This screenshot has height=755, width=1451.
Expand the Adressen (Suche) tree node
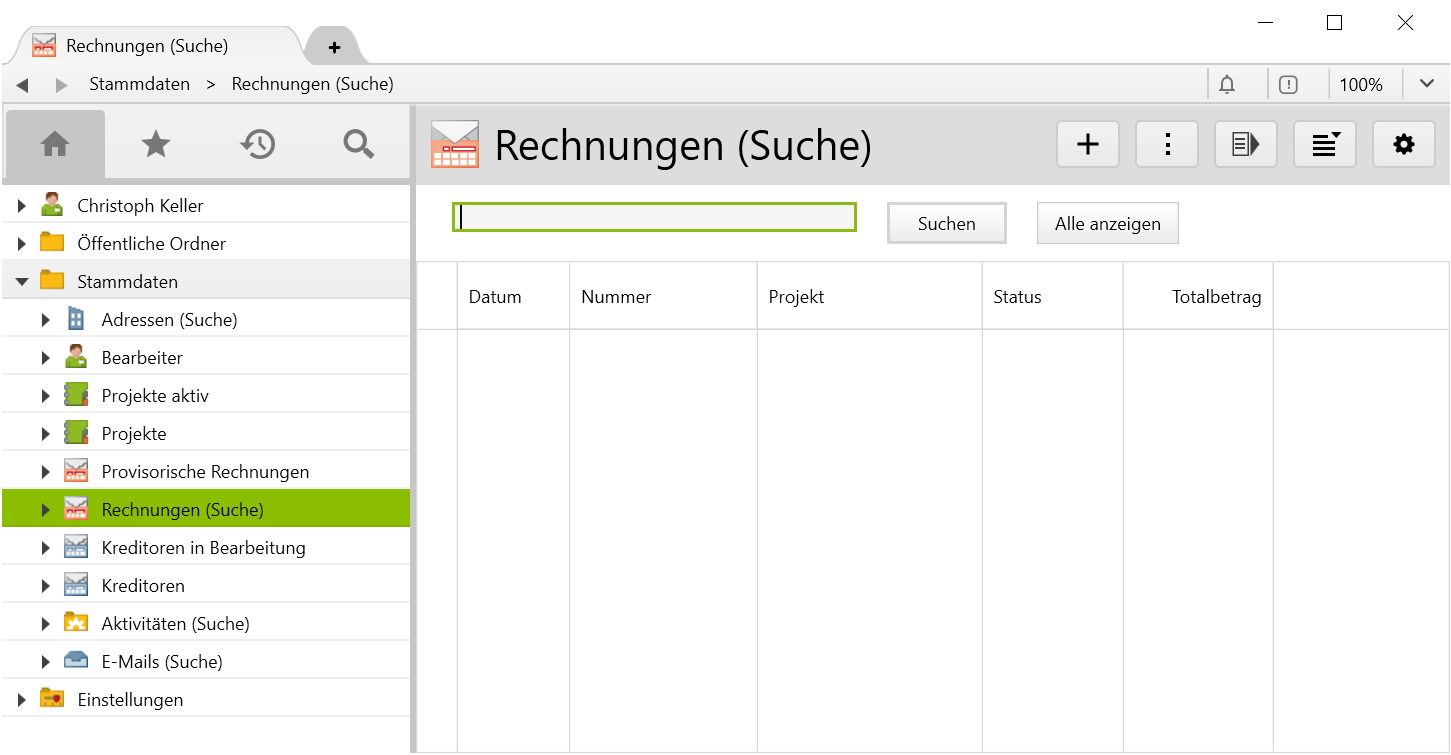tap(45, 320)
